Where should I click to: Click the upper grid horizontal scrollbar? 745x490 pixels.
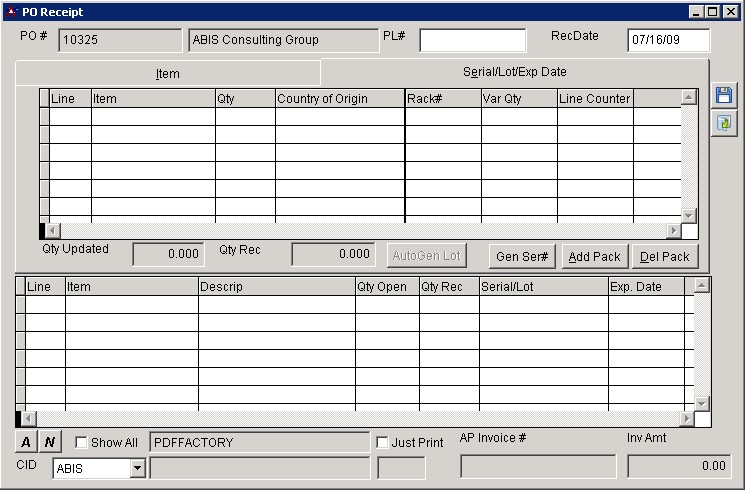(x=360, y=230)
